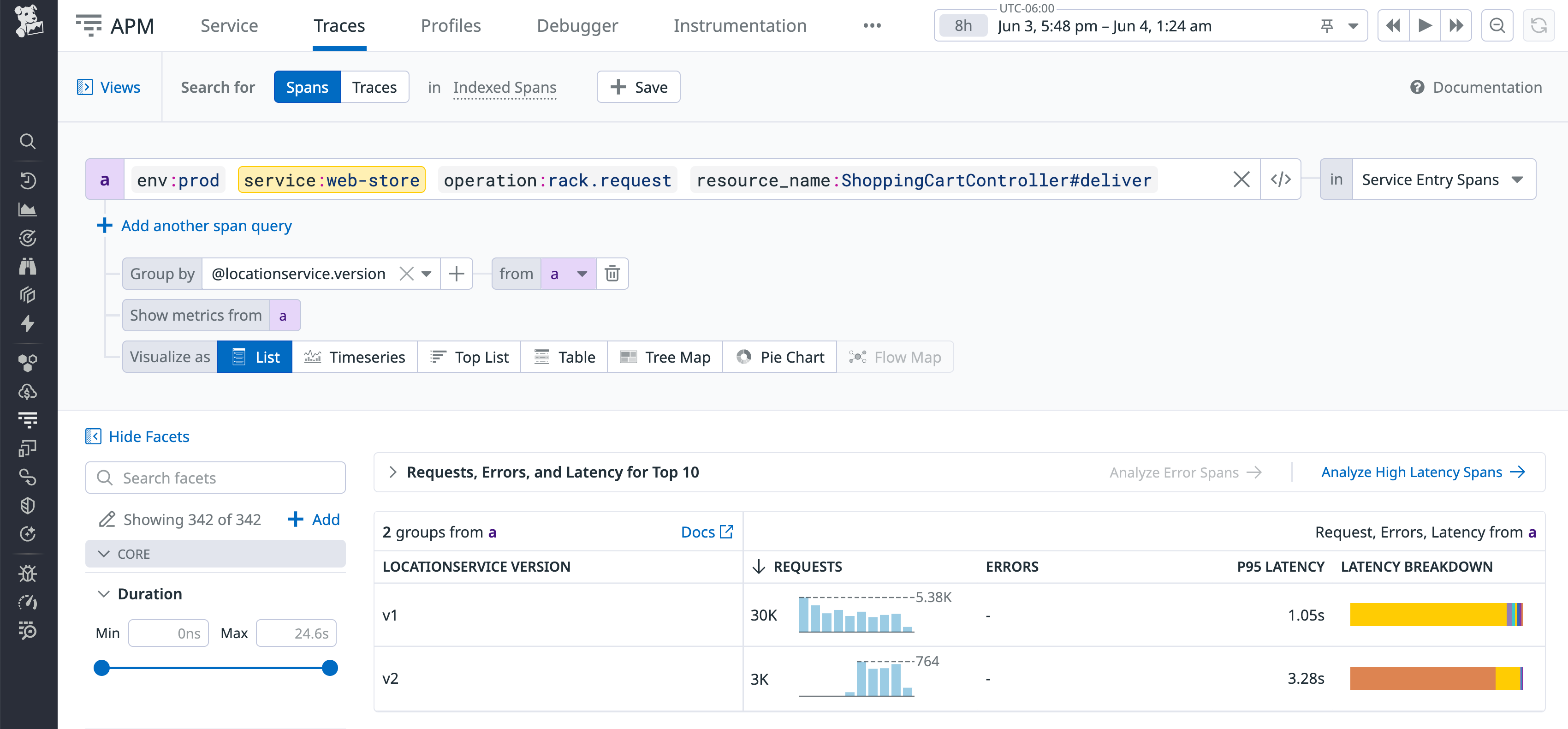Collapse the Duration facet section
Screen dimensions: 1568x729
point(103,593)
